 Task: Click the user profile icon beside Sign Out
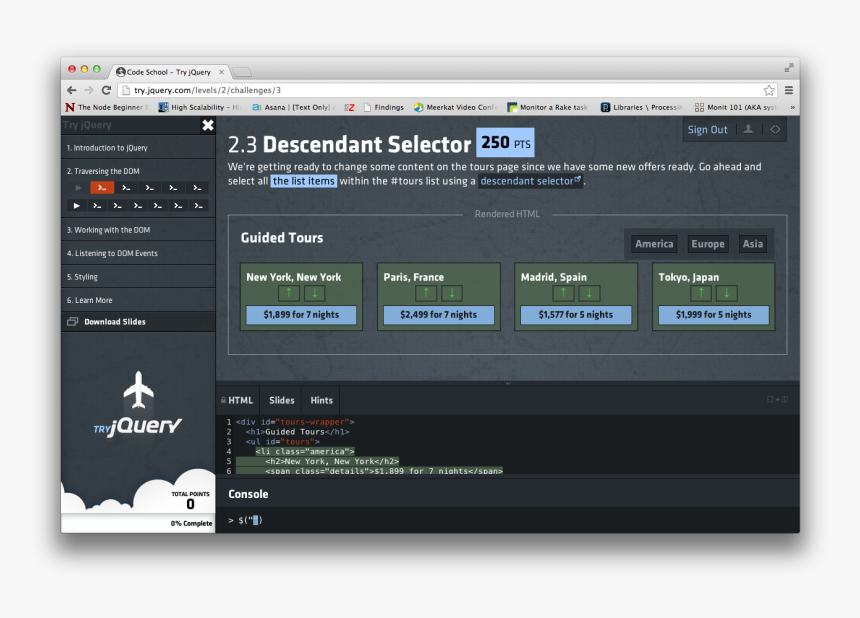click(748, 129)
